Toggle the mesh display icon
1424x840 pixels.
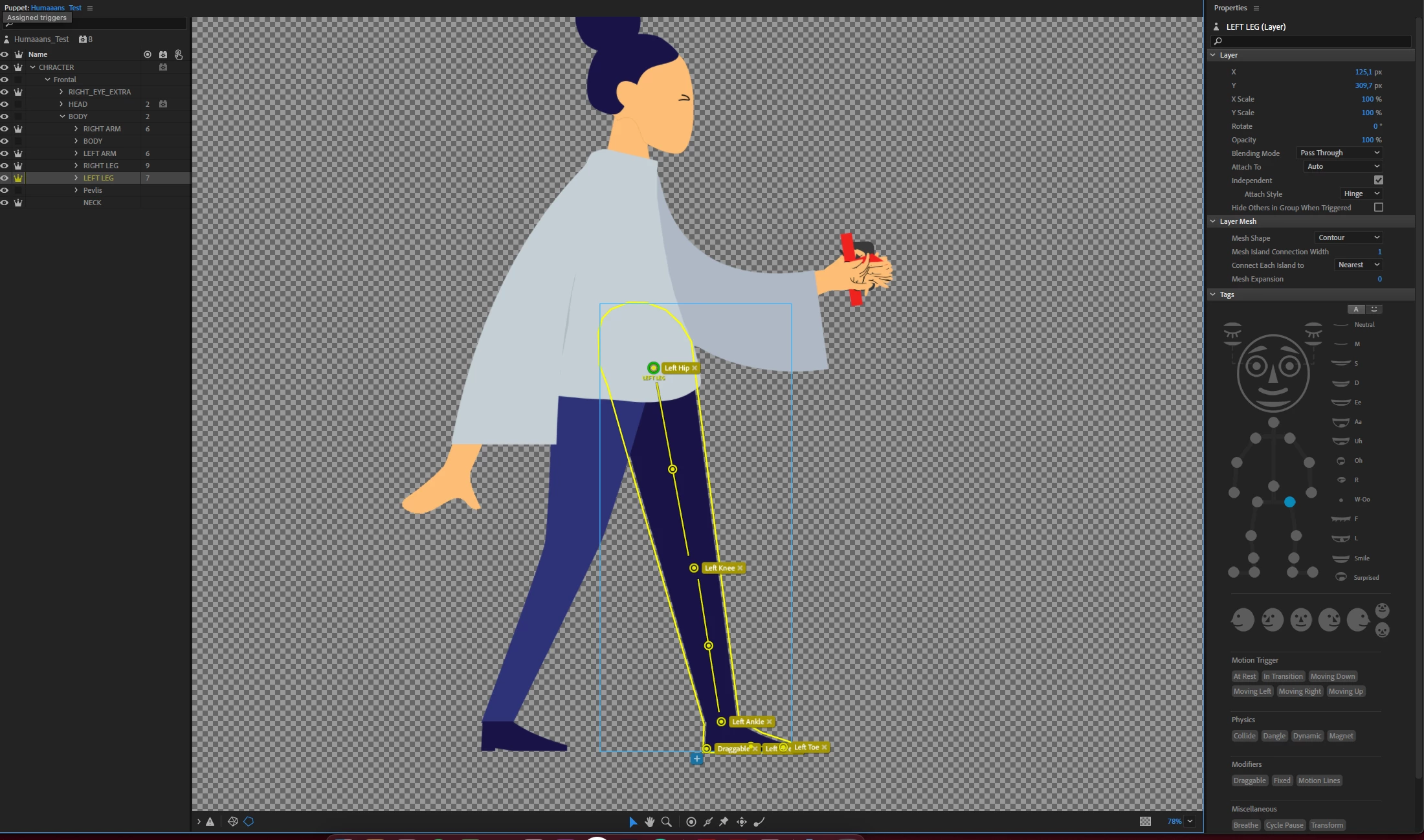point(233,822)
